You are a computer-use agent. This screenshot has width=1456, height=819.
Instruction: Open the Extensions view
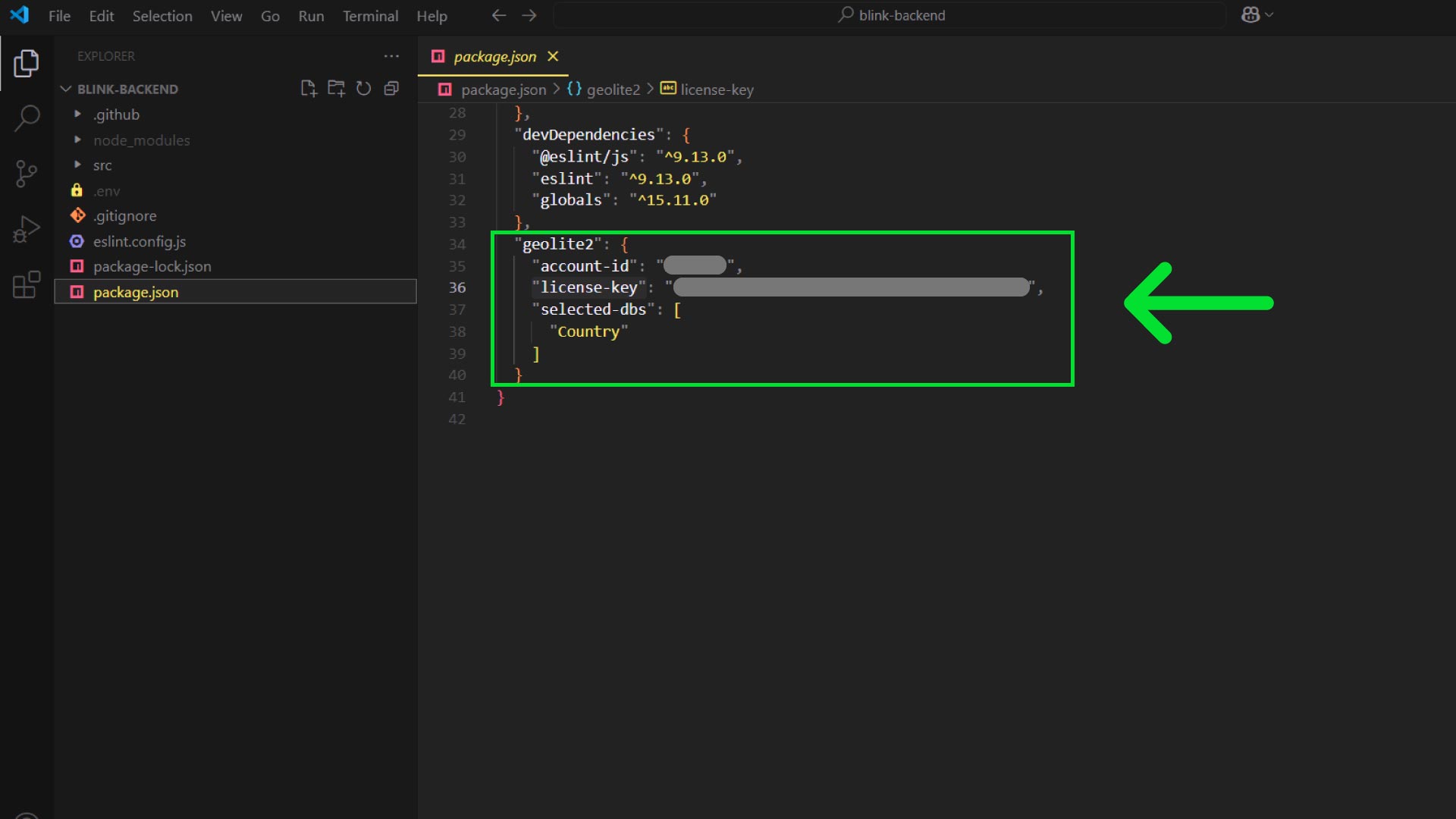coord(27,284)
